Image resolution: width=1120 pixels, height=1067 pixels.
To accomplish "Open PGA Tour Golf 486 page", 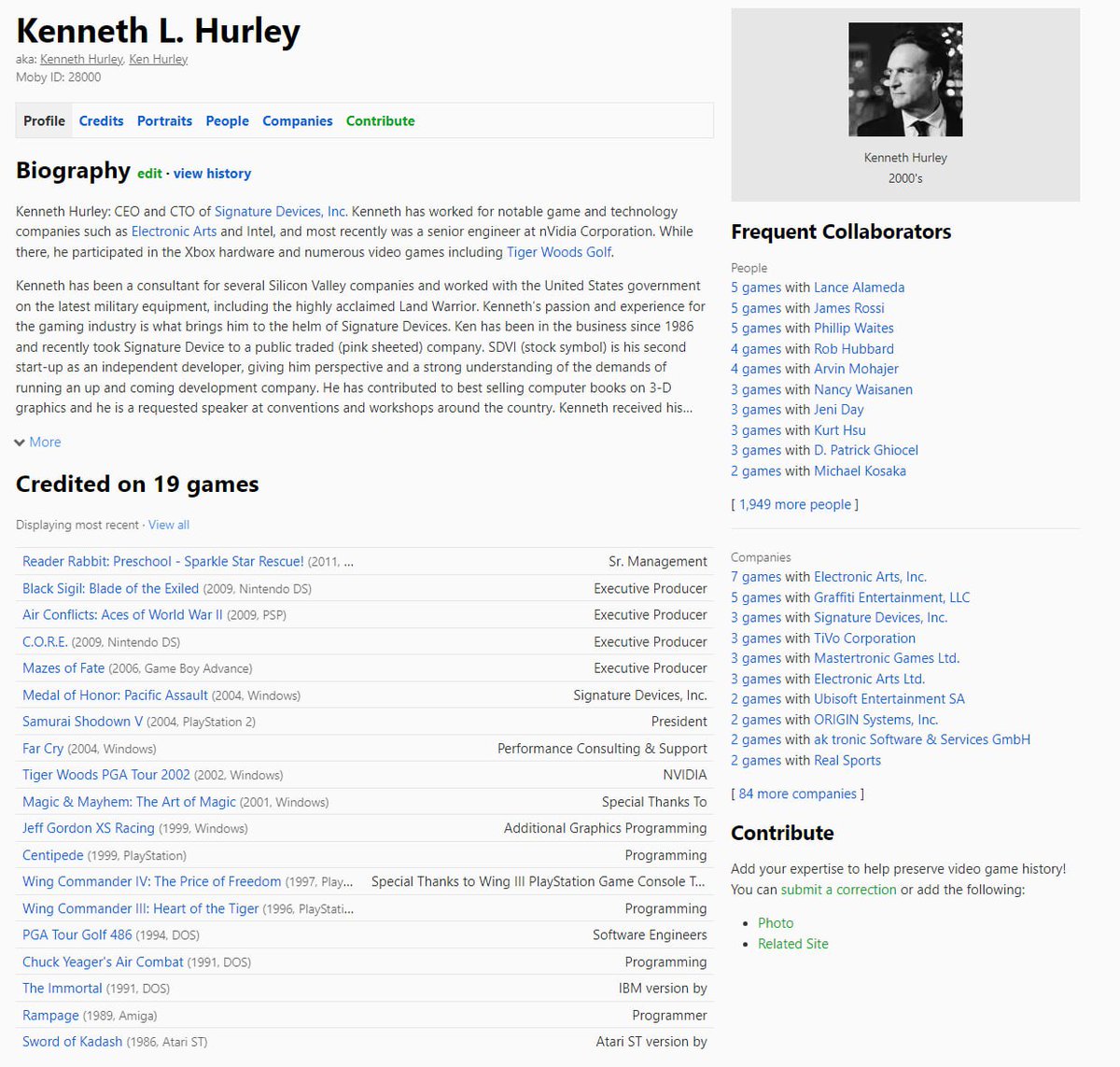I will (x=77, y=934).
